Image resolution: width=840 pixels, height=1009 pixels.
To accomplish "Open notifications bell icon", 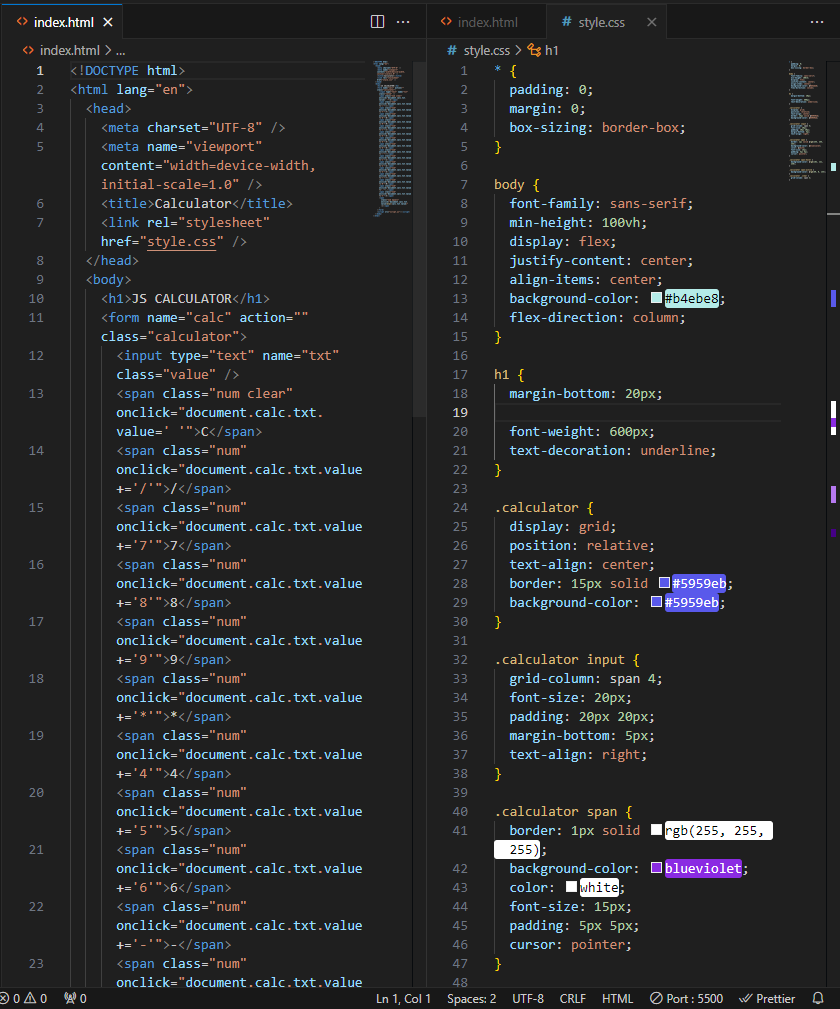I will [x=818, y=998].
